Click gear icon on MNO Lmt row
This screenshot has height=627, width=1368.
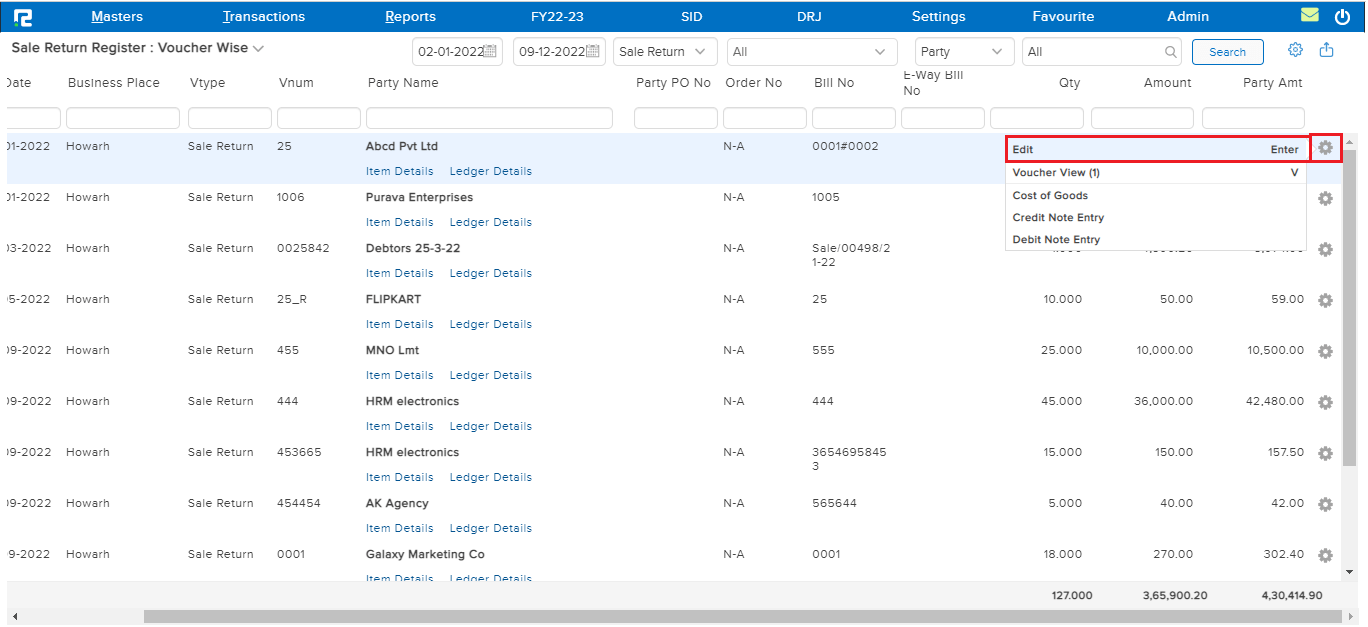pos(1325,351)
